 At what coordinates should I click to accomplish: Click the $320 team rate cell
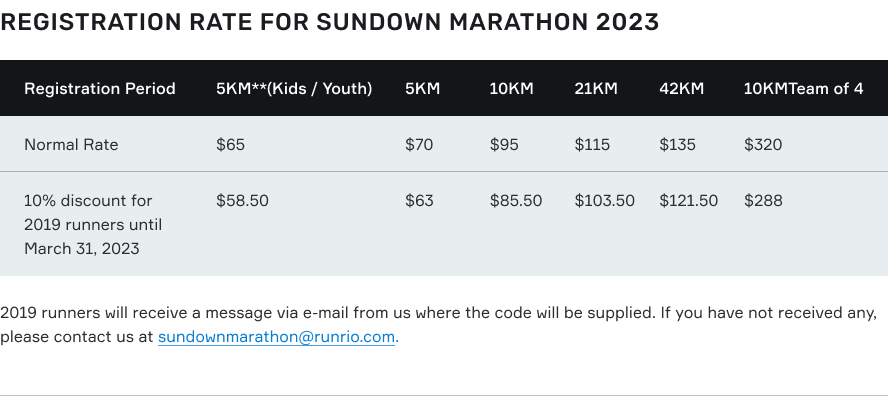click(x=763, y=144)
